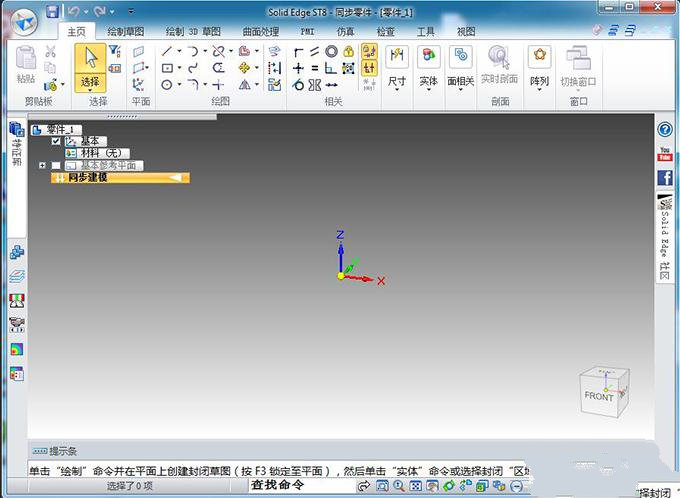The image size is (680, 498).
Task: Open the 视图 ribbon tab
Action: (466, 32)
